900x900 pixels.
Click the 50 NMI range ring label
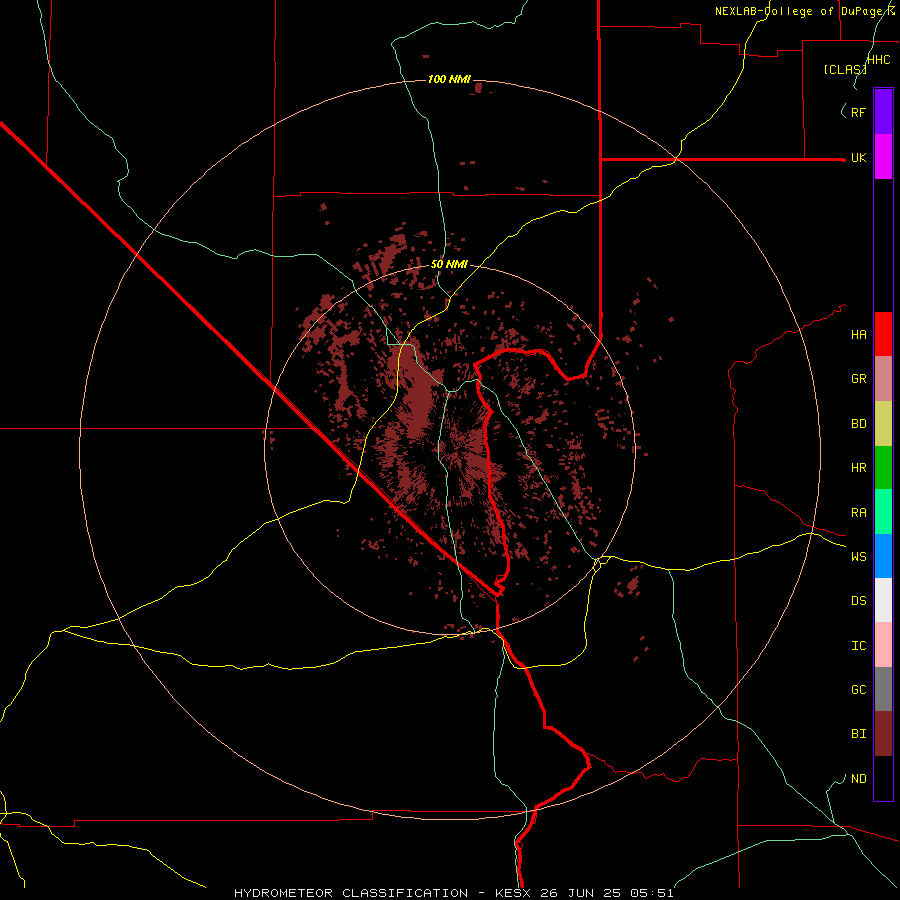click(449, 265)
